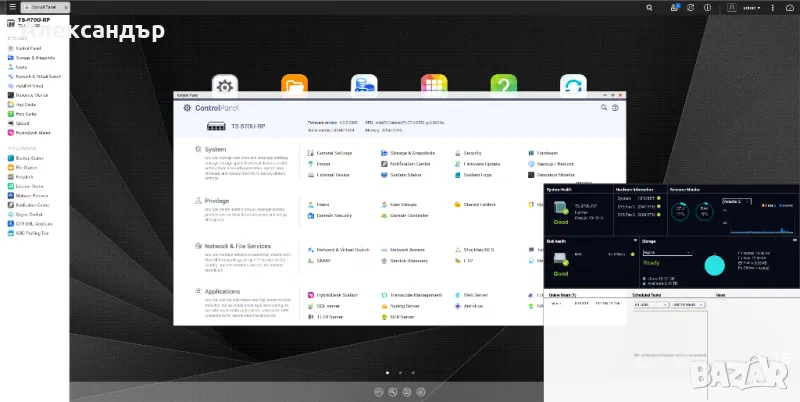Screen dimensions: 800x402
Task: Open Users from sidebar menu
Action: coord(17,67)
